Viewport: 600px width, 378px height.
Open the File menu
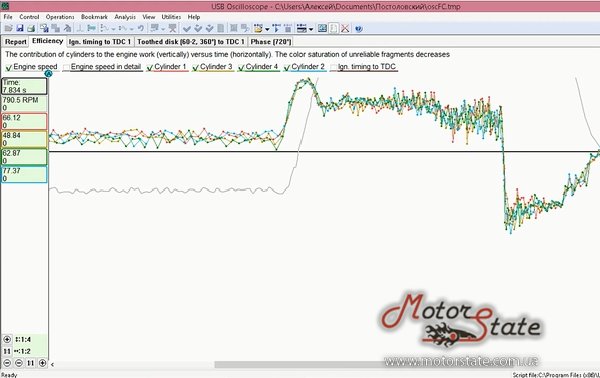click(8, 17)
